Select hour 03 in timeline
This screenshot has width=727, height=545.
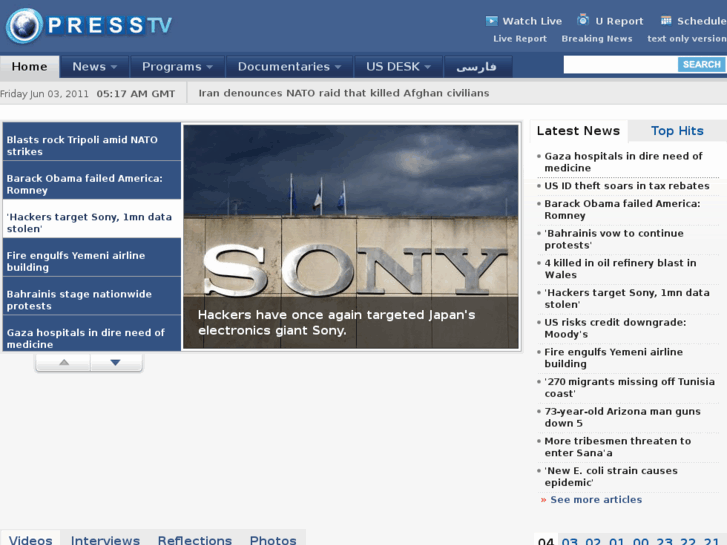tap(570, 541)
